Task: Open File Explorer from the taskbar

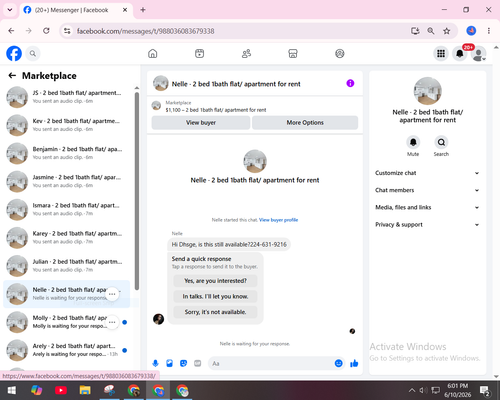Action: point(85,390)
